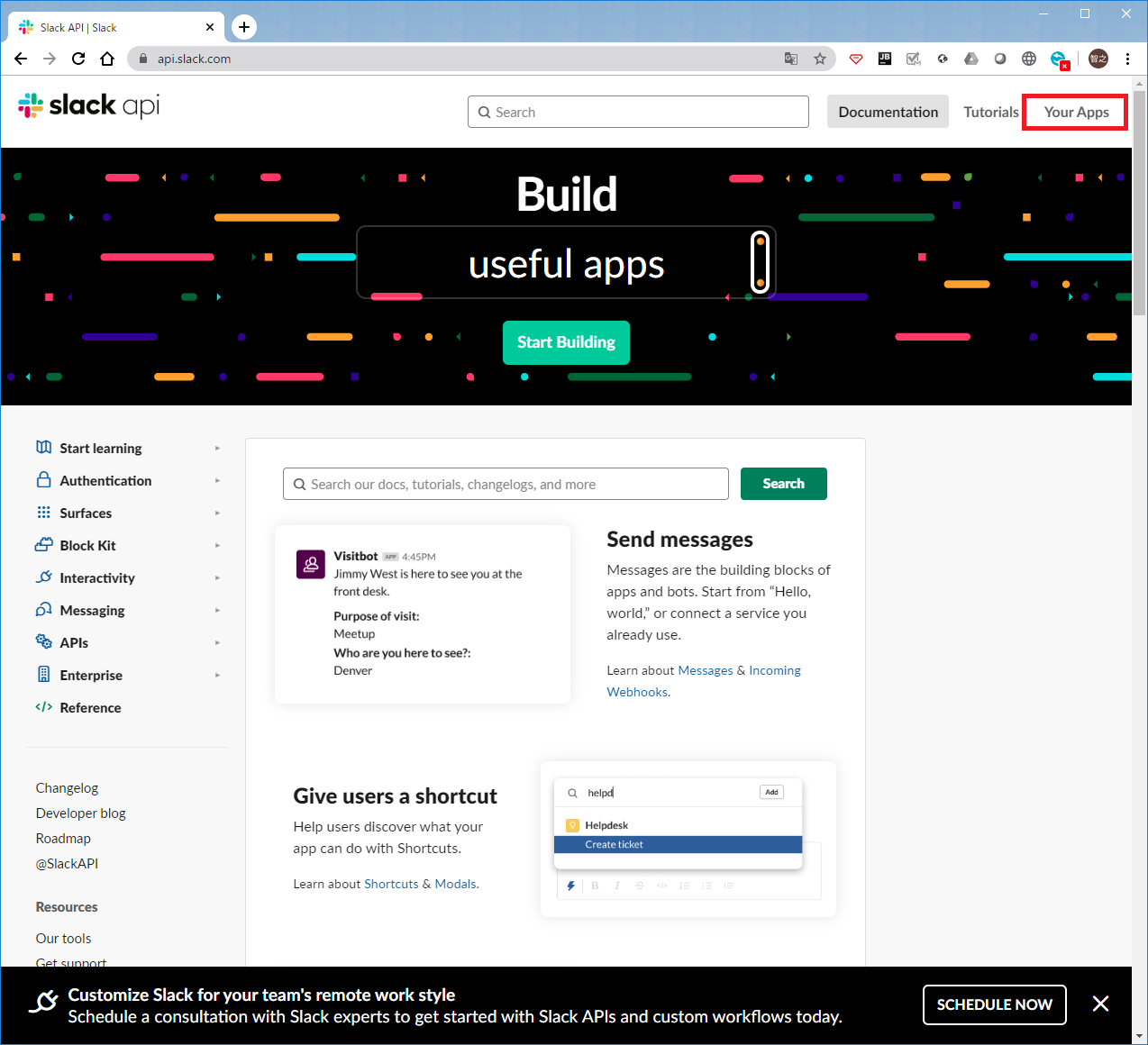The image size is (1148, 1045).
Task: Click the Pocket extension icon
Action: [x=856, y=59]
